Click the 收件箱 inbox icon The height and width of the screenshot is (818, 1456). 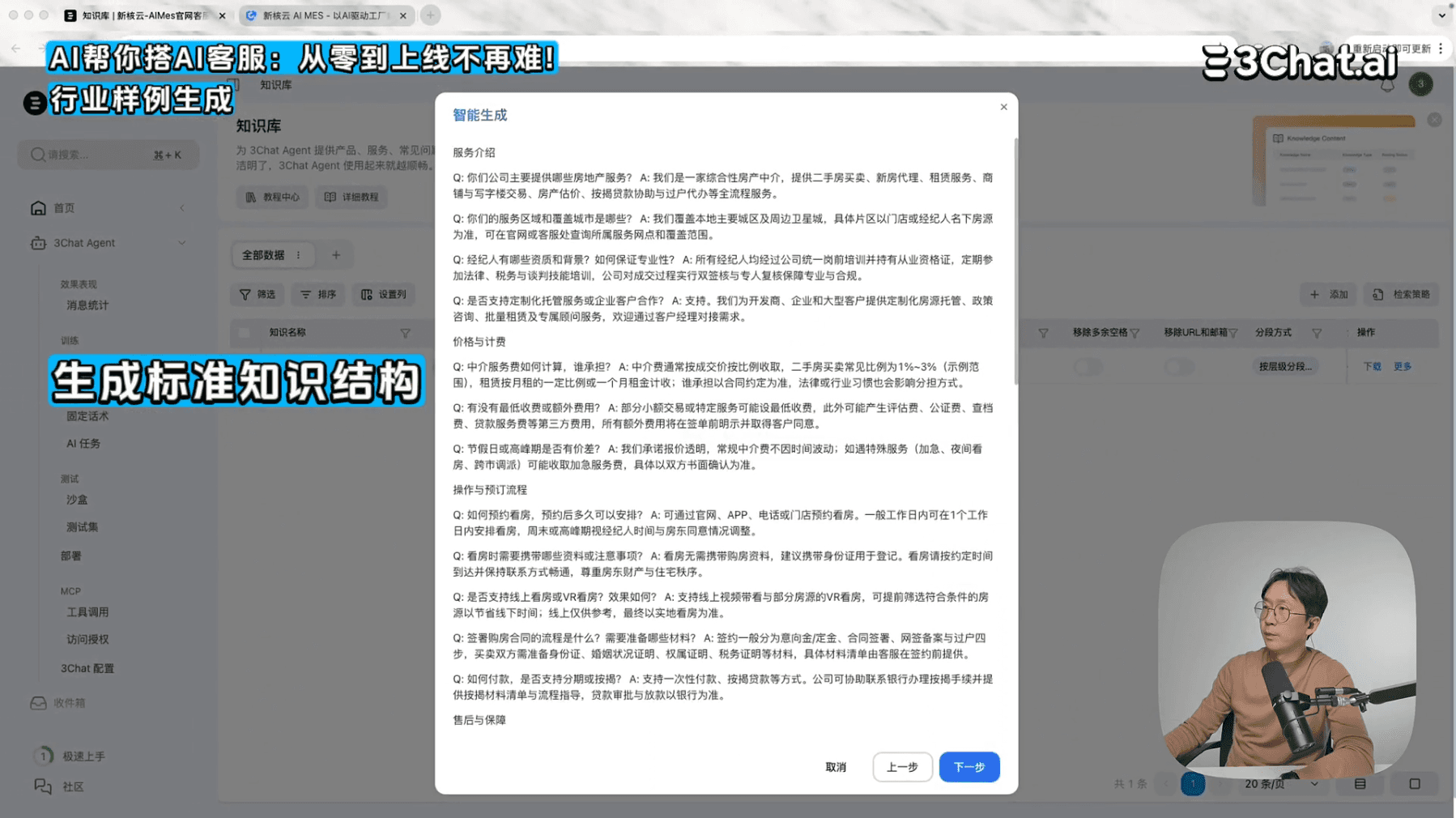click(38, 703)
